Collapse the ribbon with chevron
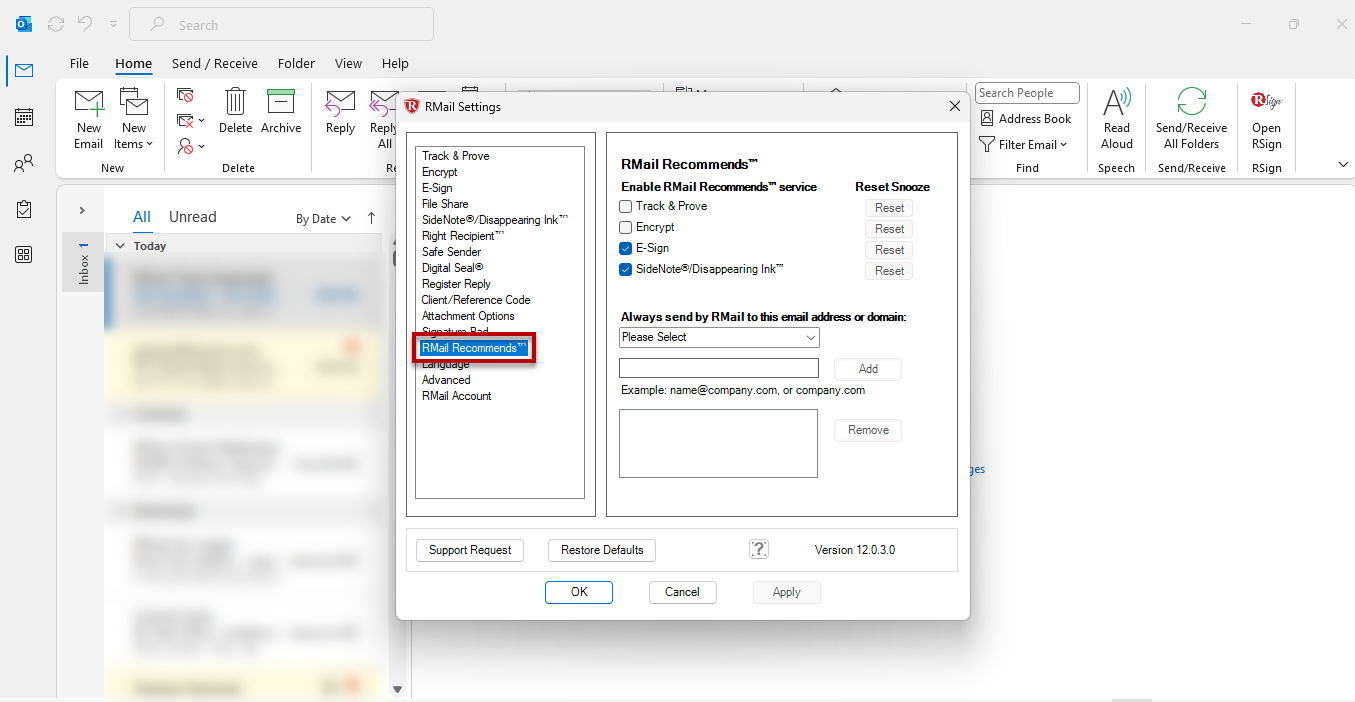Viewport: 1355px width, 702px height. (1342, 165)
